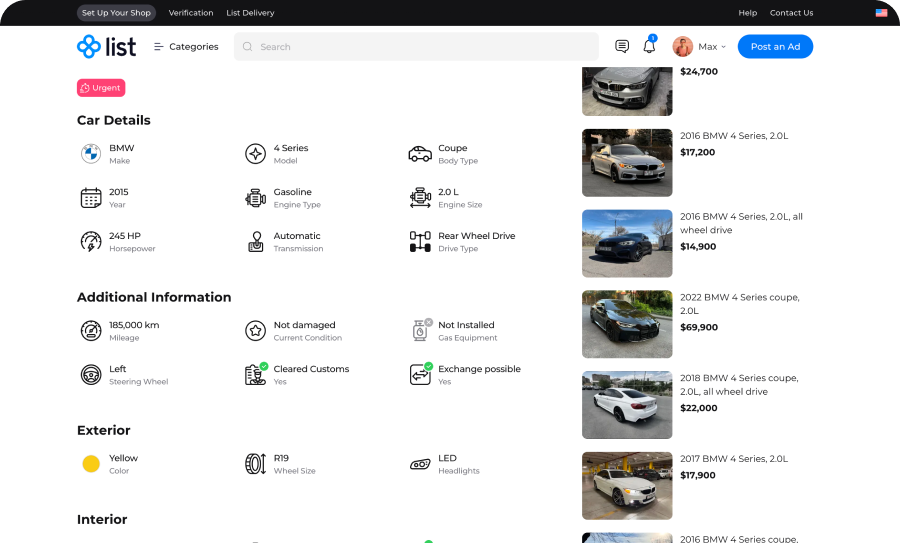This screenshot has height=543, width=900.
Task: Open 2018 BMW 4 Series coupe listing
Action: pyautogui.click(x=739, y=385)
